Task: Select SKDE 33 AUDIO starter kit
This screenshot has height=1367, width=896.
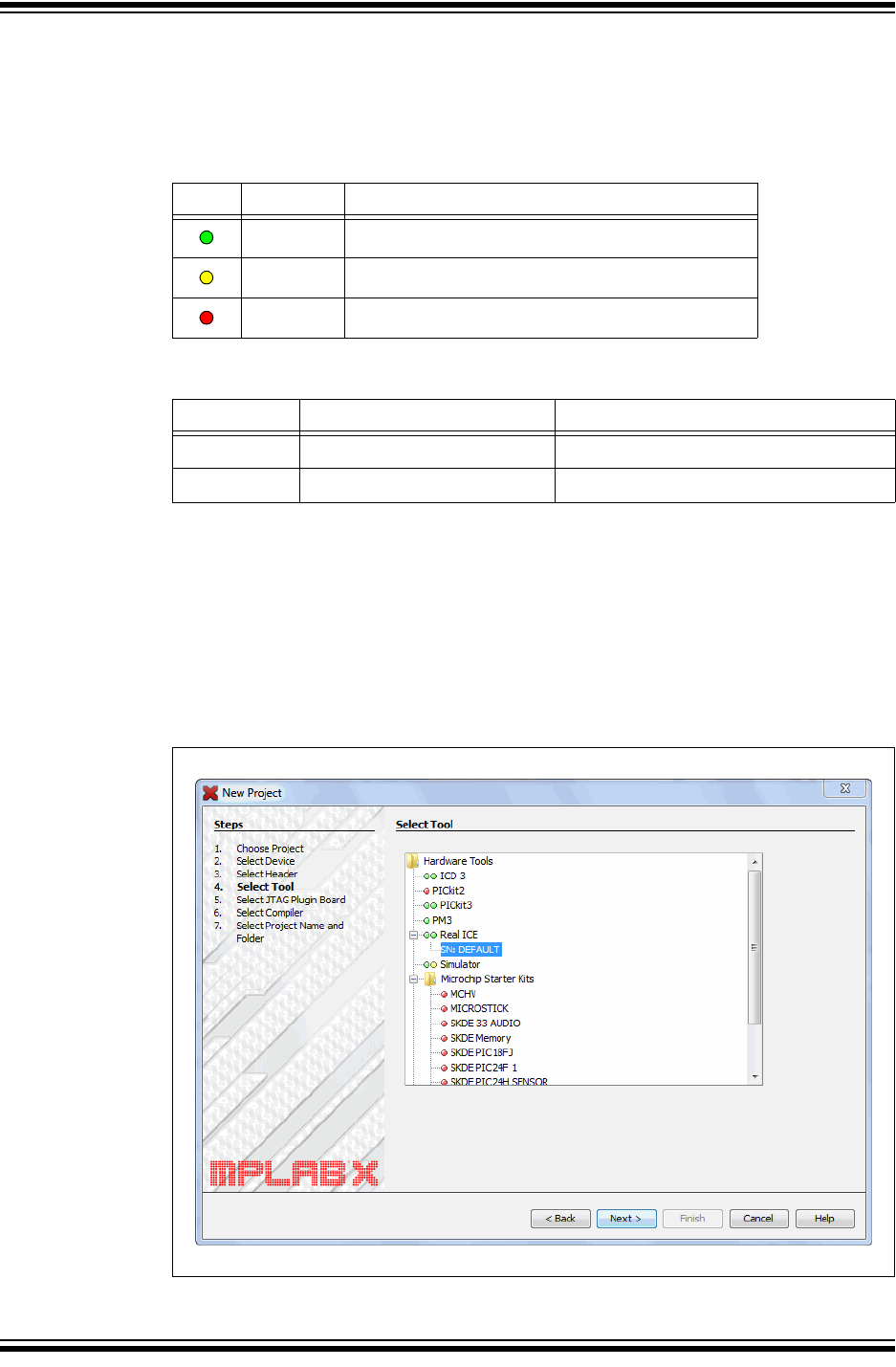Action: click(486, 1024)
